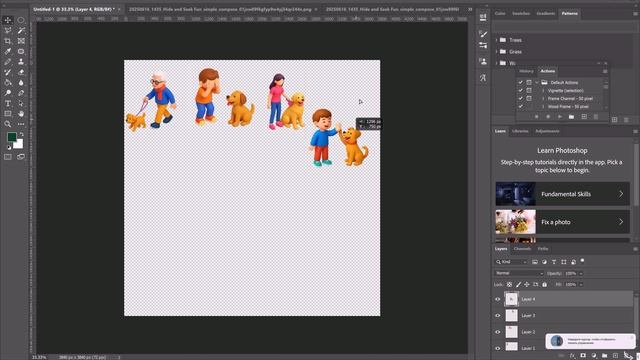Select the Paint Bucket tool
The image size is (640, 360).
pos(8,83)
